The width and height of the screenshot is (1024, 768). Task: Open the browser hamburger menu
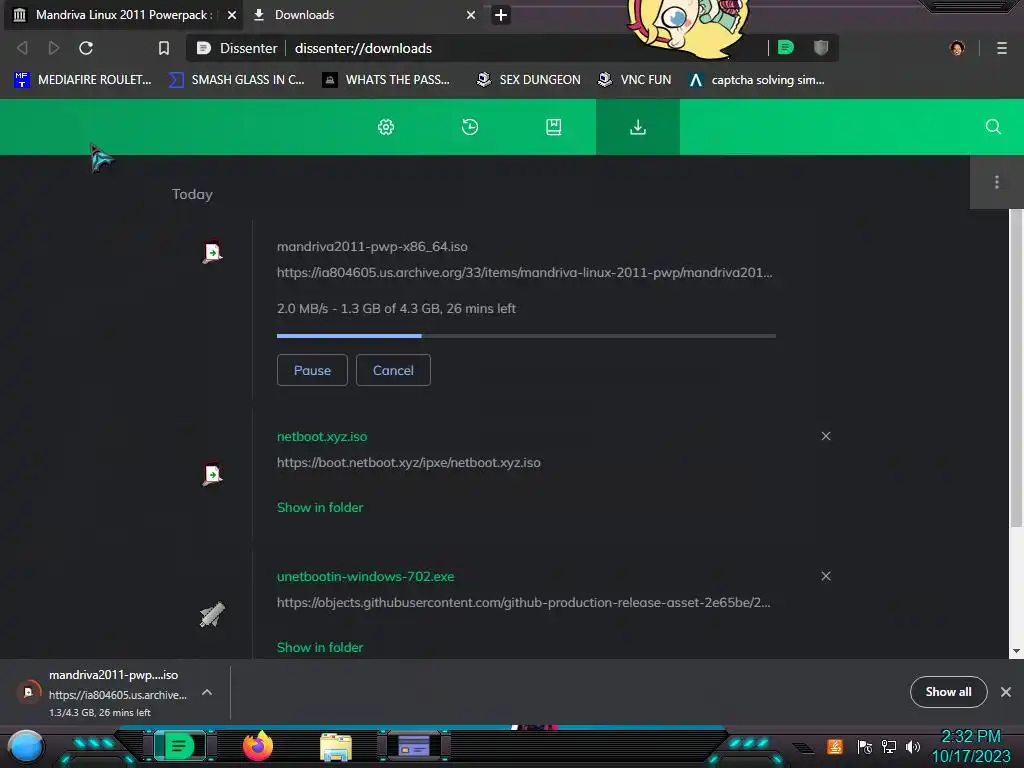[1002, 48]
